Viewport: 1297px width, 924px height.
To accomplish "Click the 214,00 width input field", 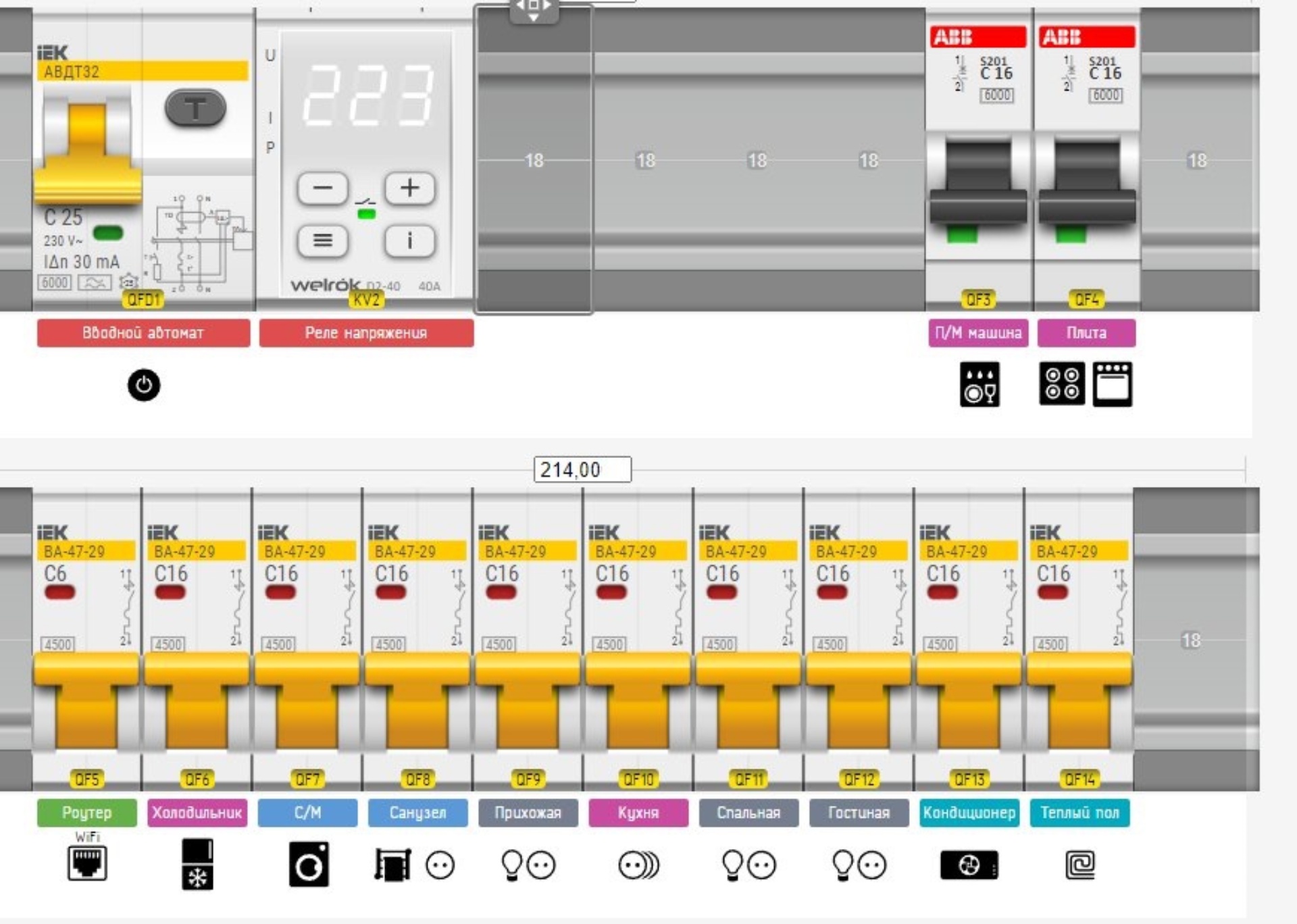I will (x=582, y=469).
